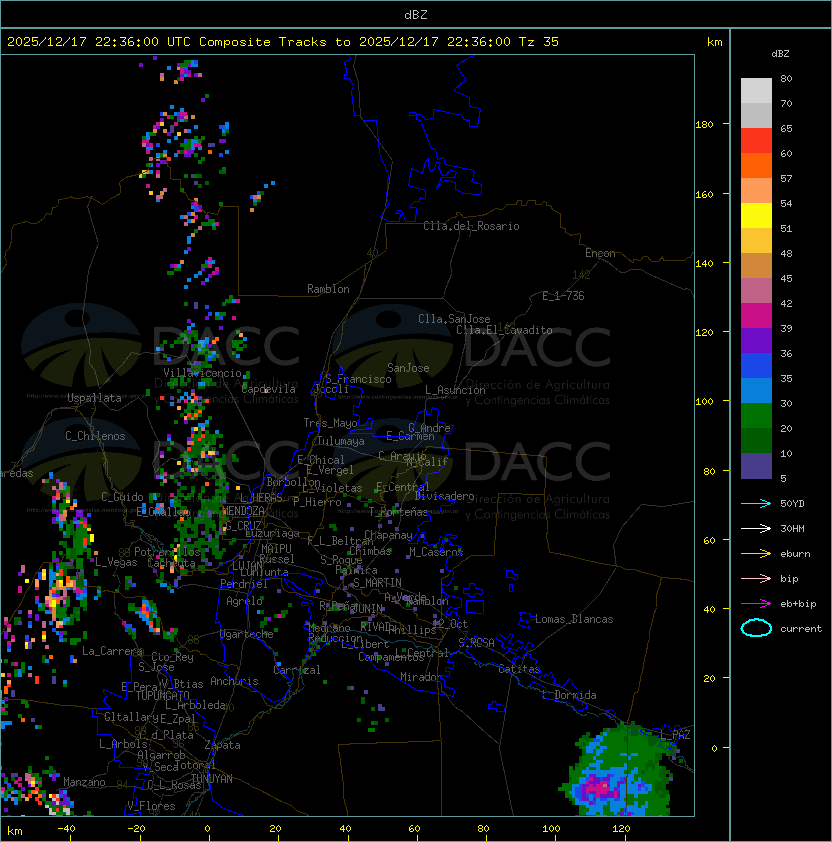Click the eburn yellow arrow legend icon
Viewport: 832px width, 842px height.
click(756, 554)
